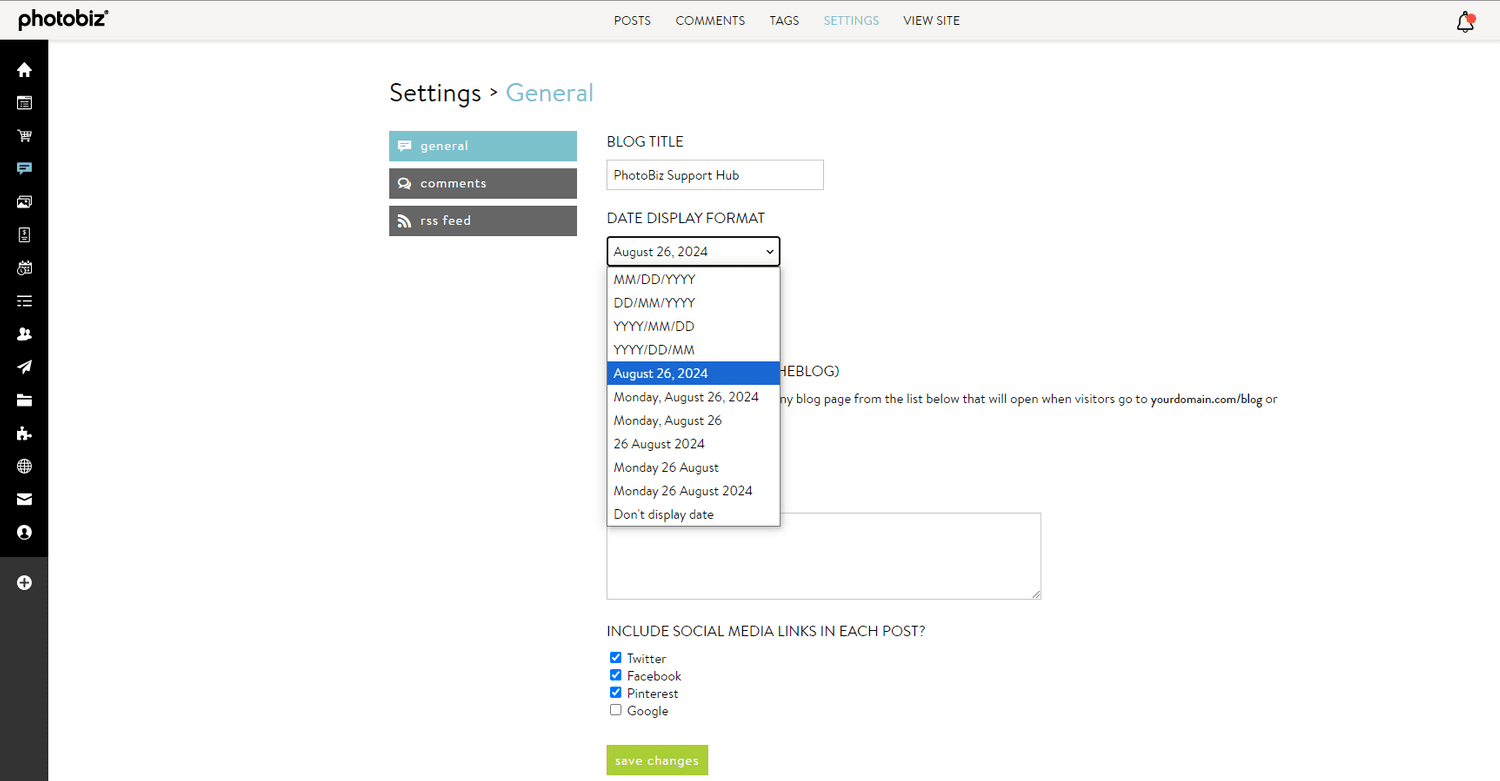Click the save changes button
The image size is (1500, 781).
click(657, 760)
